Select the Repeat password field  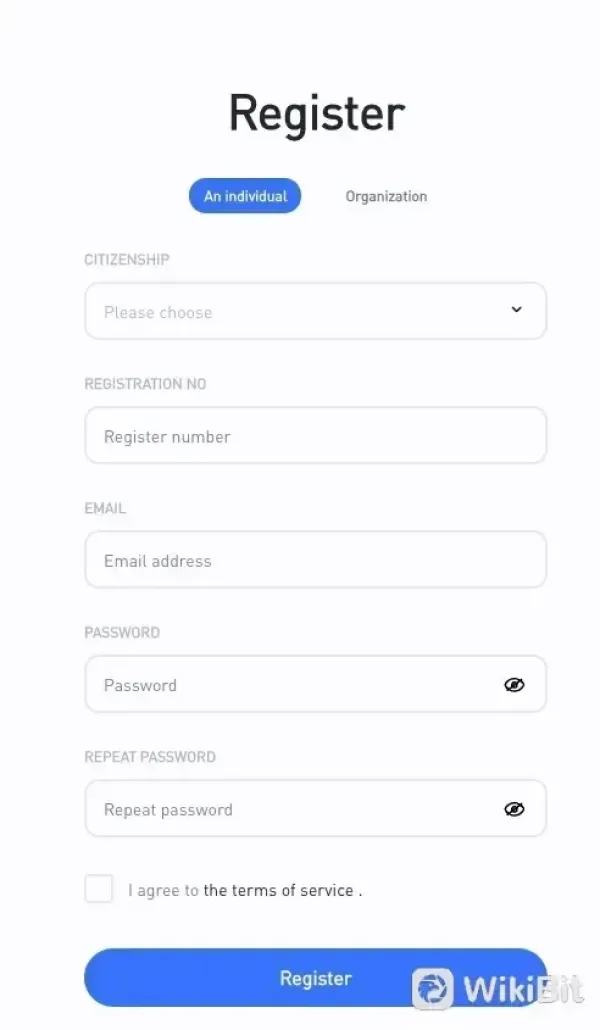[250, 808]
